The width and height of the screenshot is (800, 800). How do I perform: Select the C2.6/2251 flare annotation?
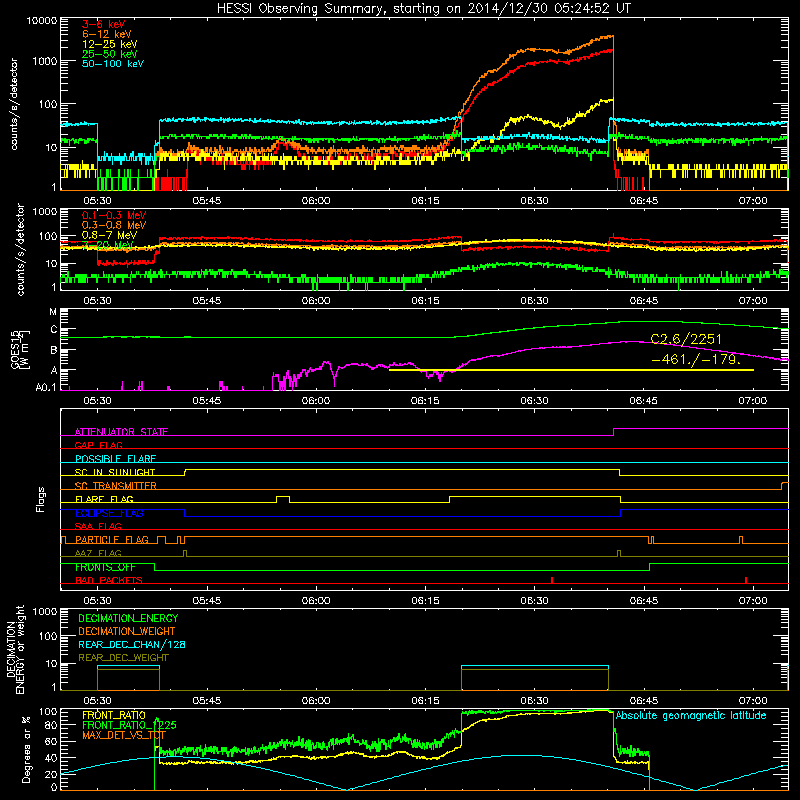click(x=686, y=339)
